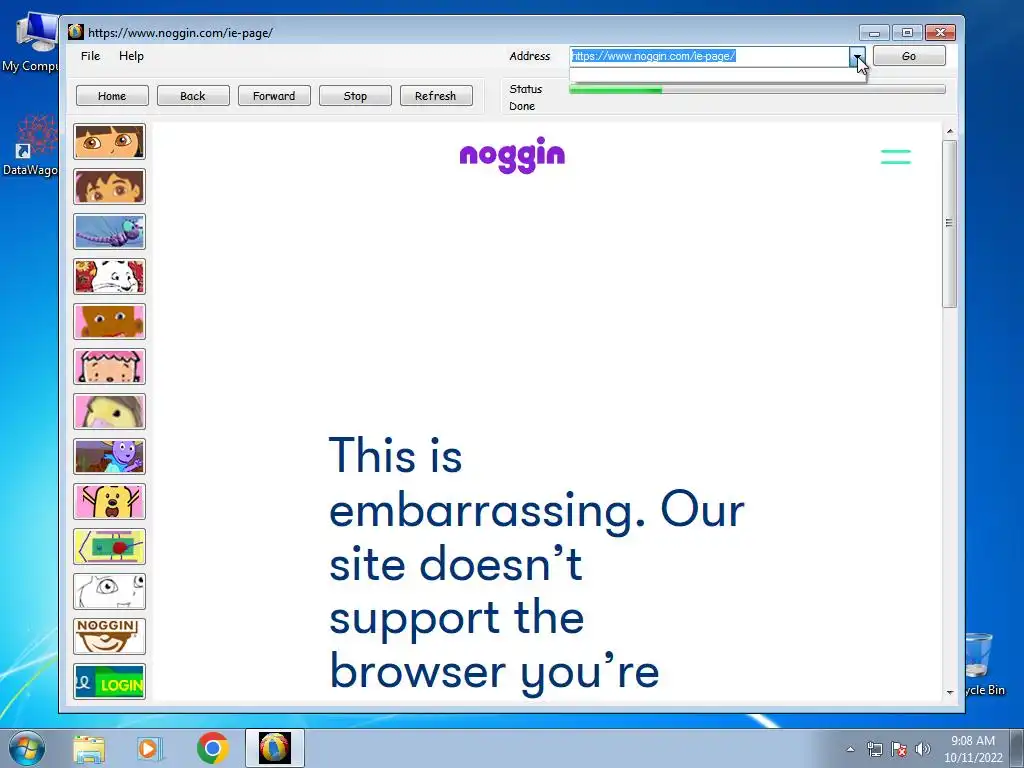Click the Show Desktop taskbar edge button
The image size is (1024, 768).
click(x=1017, y=748)
